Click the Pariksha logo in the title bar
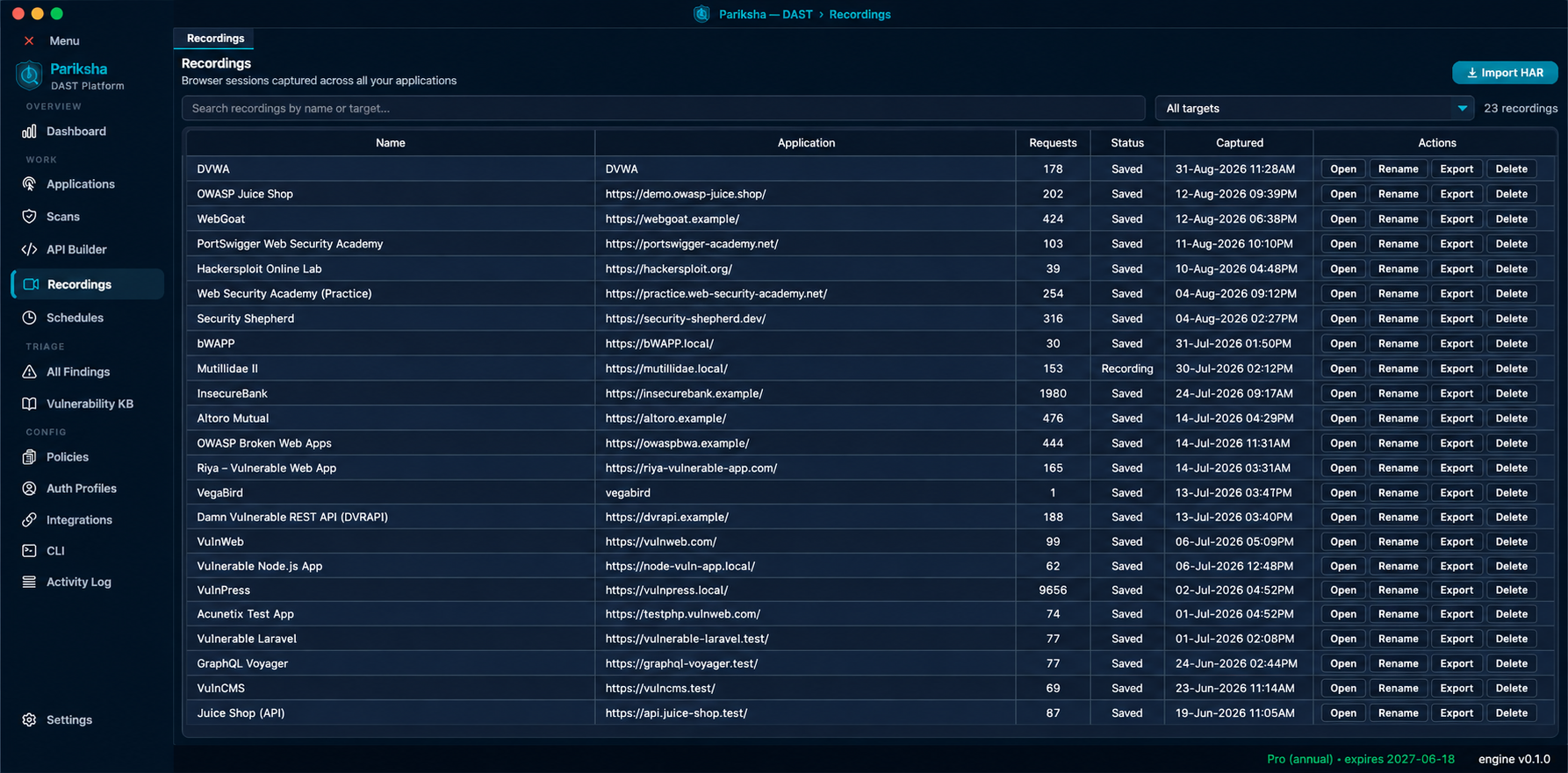1568x773 pixels. coord(701,14)
